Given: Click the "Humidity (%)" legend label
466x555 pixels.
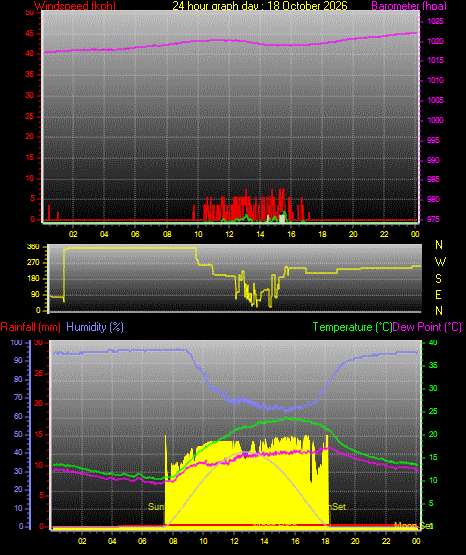Looking at the screenshot, I should point(95,327).
